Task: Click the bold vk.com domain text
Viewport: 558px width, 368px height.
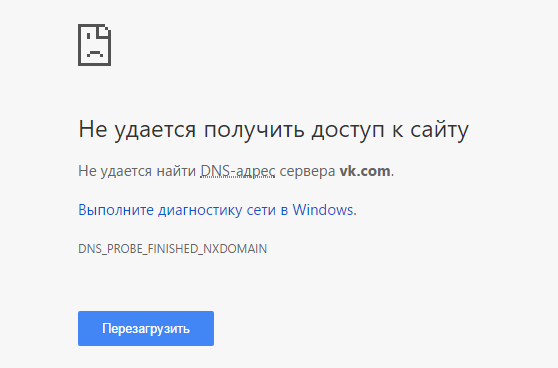Action: (x=365, y=171)
